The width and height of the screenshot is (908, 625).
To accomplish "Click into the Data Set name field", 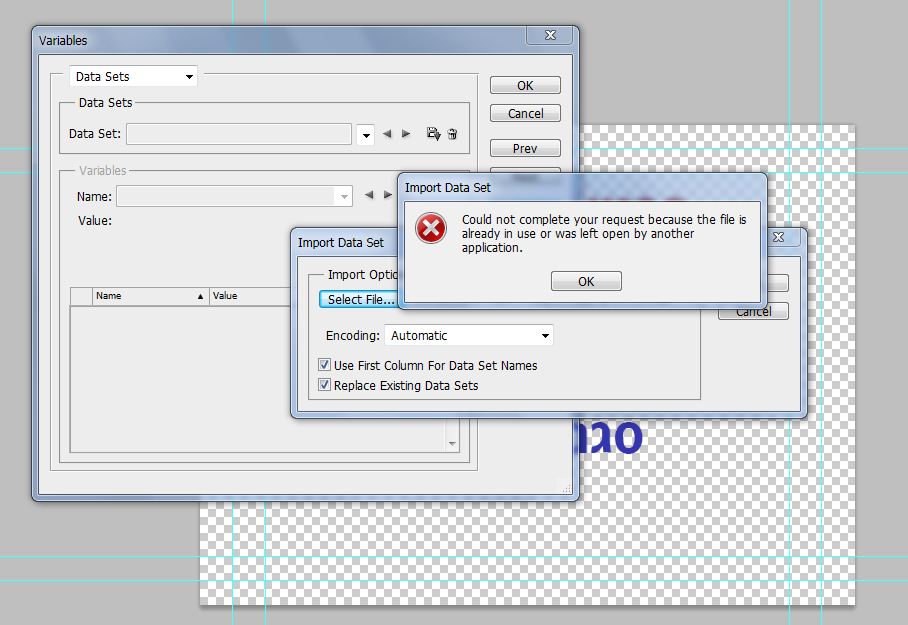I will [x=239, y=134].
